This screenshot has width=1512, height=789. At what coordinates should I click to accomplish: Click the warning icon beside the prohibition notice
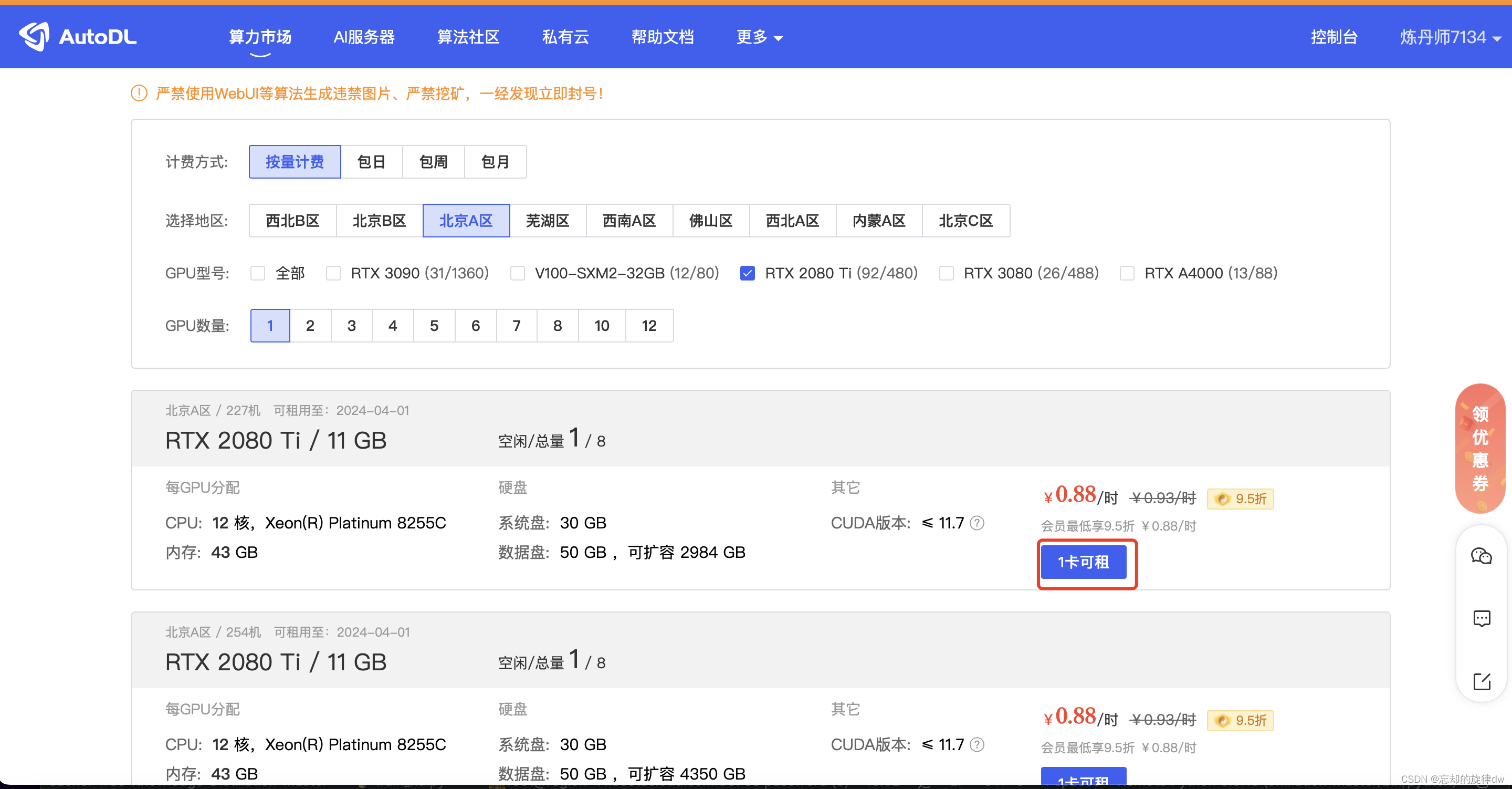(139, 93)
